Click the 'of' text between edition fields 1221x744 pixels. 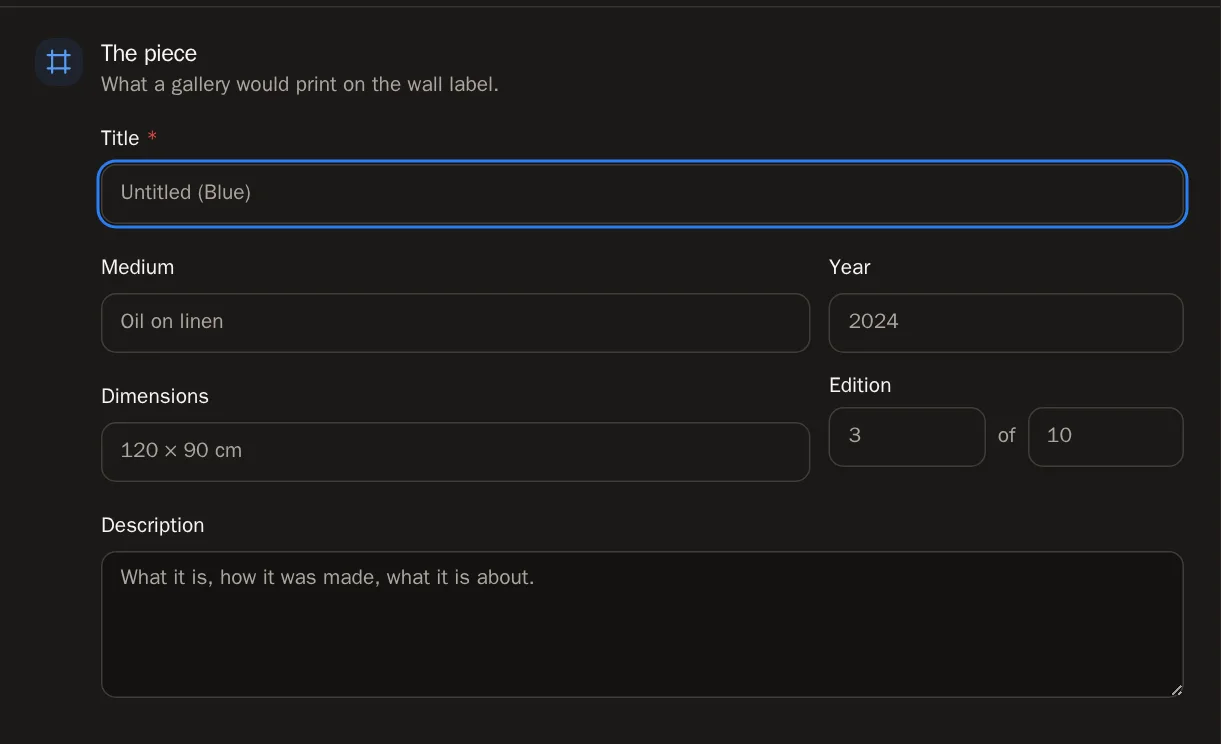(1006, 435)
